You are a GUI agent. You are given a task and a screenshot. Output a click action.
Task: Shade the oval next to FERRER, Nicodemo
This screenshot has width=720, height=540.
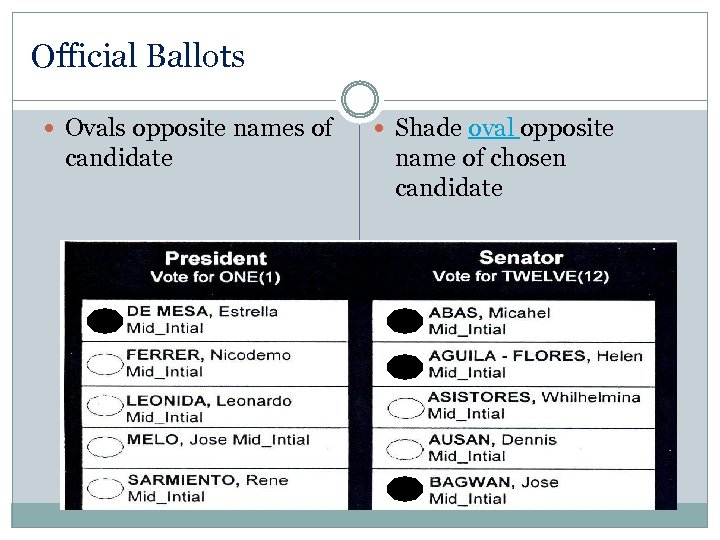pyautogui.click(x=104, y=364)
